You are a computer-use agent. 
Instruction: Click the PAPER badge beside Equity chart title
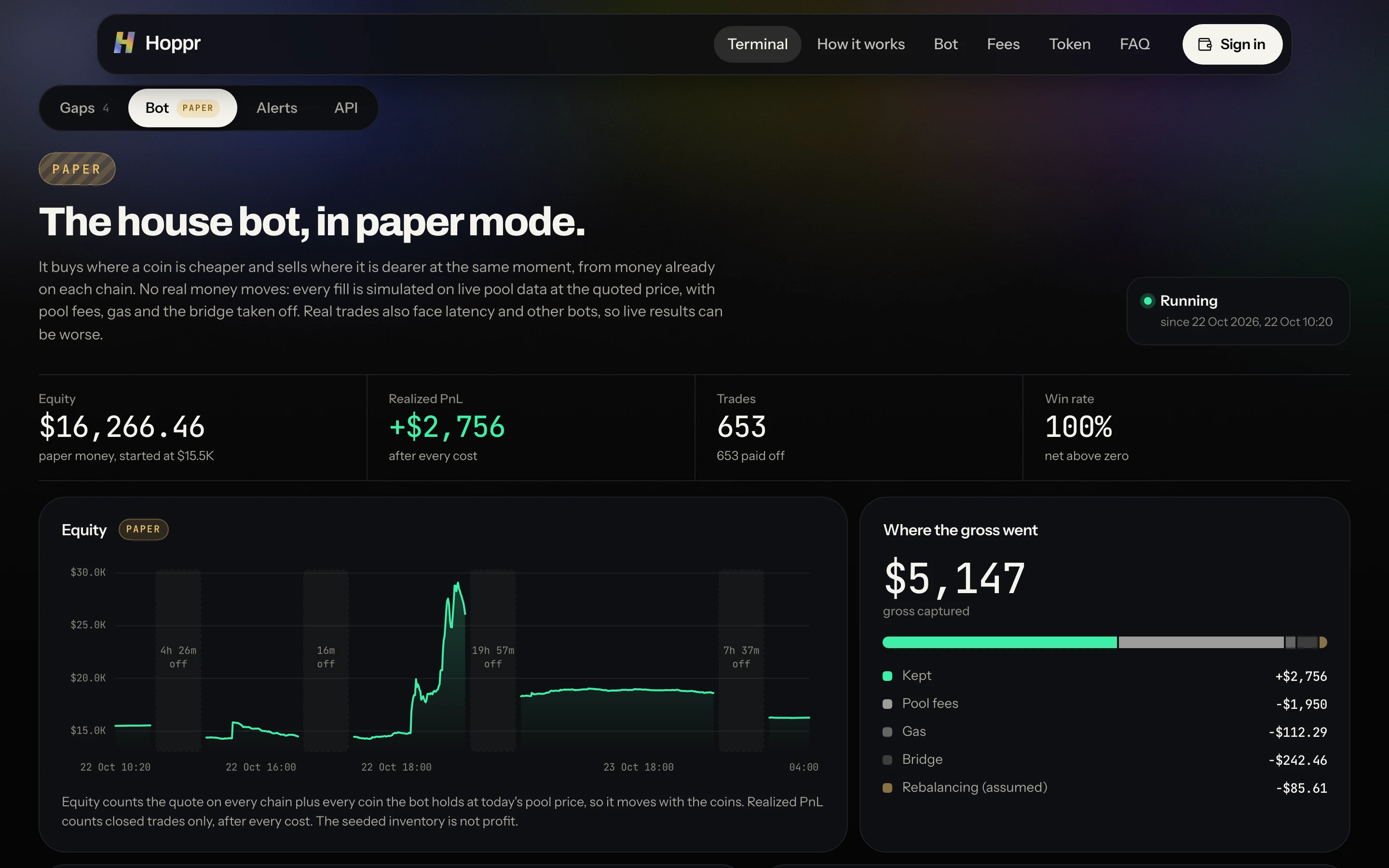144,529
